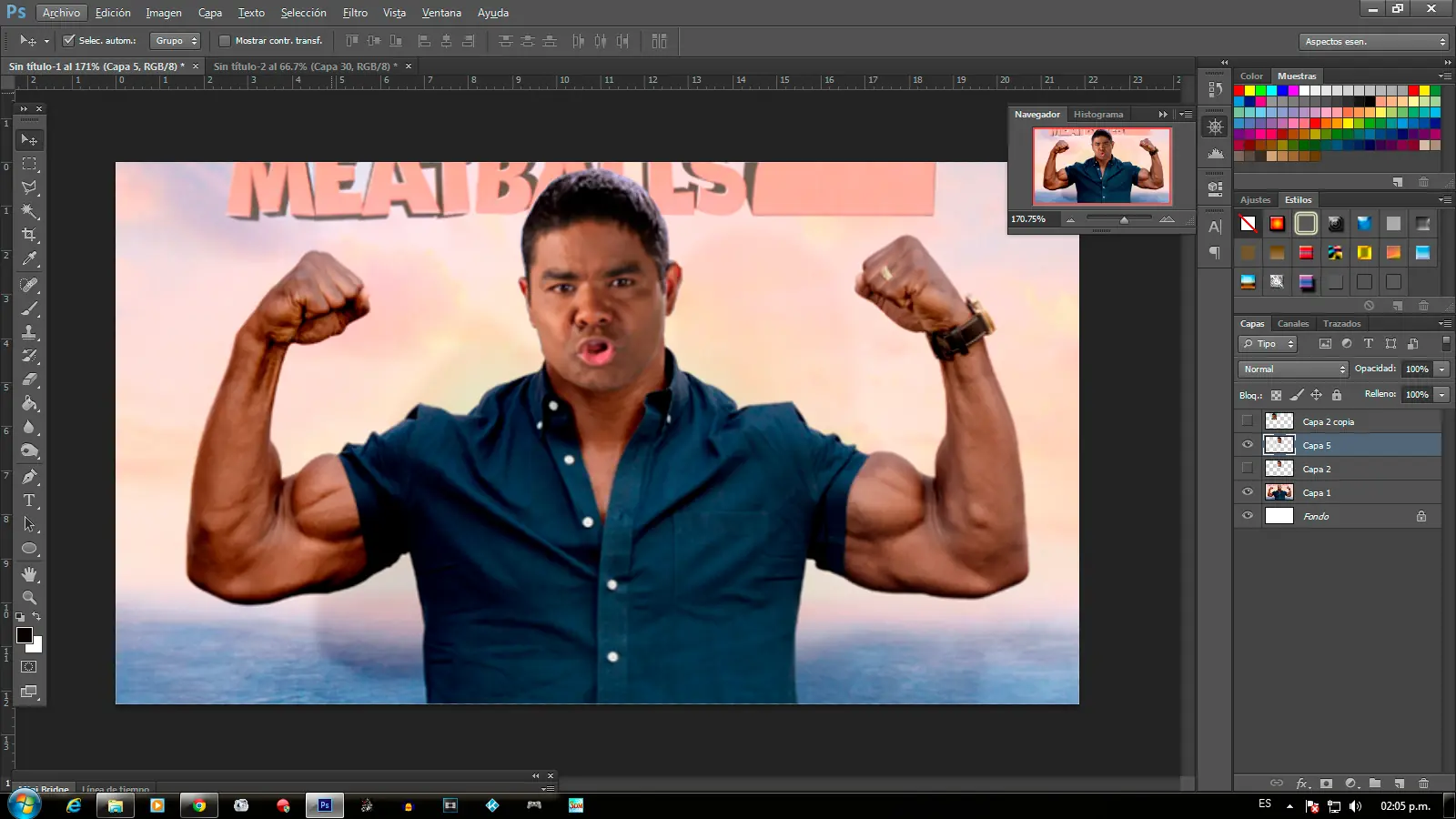
Task: Open Google Chrome from the taskbar
Action: tap(199, 805)
